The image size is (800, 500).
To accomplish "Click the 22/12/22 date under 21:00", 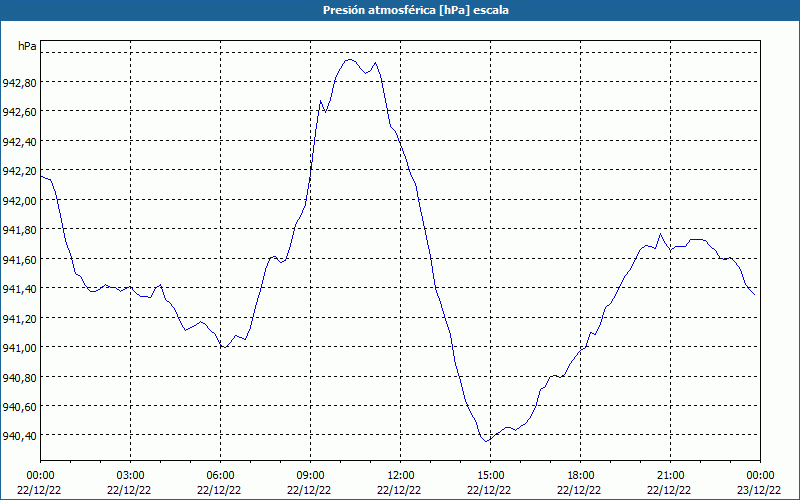I will 669,490.
